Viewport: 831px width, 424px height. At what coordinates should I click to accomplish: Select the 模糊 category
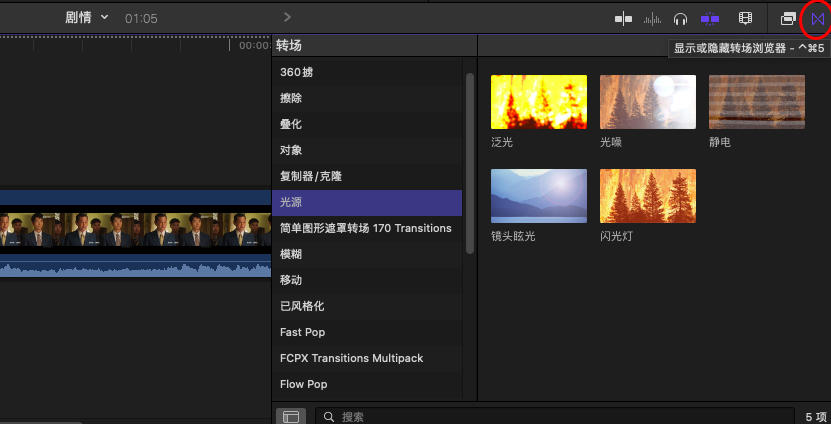(367, 254)
